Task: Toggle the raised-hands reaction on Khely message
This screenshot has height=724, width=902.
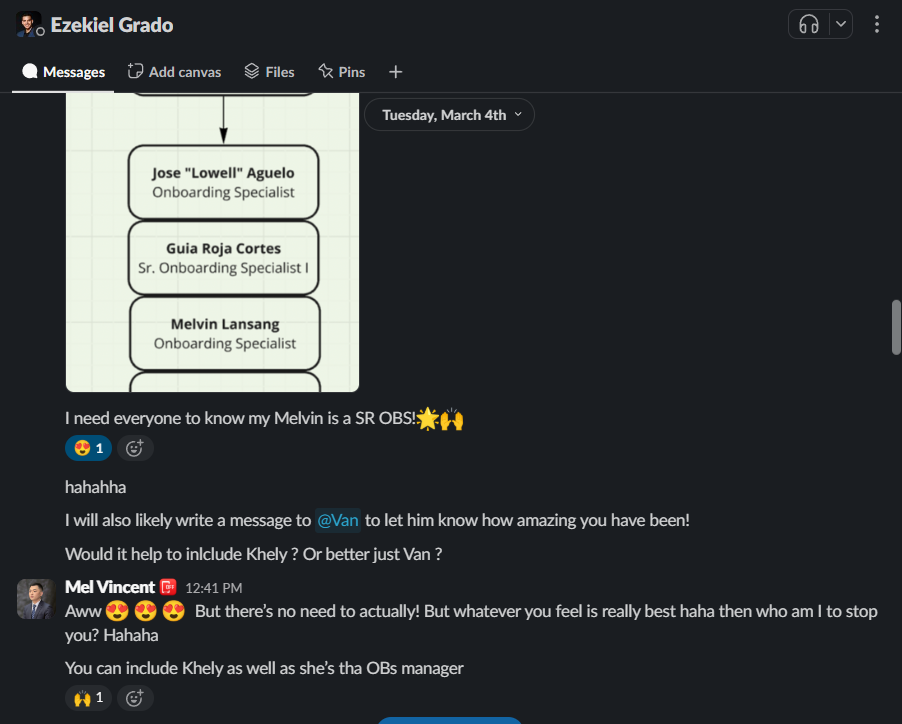Action: click(88, 697)
